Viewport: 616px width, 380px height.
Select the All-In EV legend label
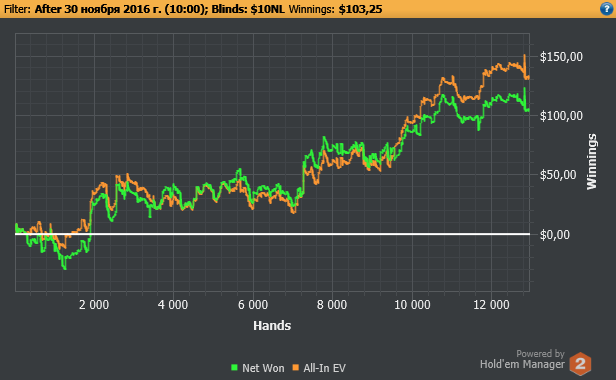pos(324,368)
